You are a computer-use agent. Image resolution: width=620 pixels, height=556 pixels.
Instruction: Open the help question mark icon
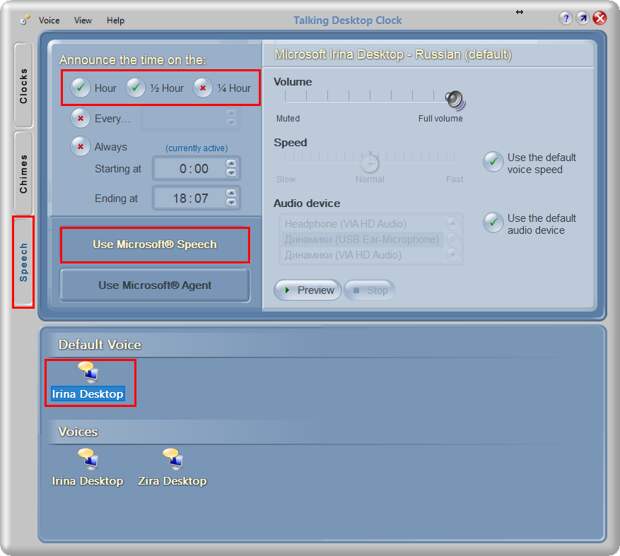[x=565, y=18]
